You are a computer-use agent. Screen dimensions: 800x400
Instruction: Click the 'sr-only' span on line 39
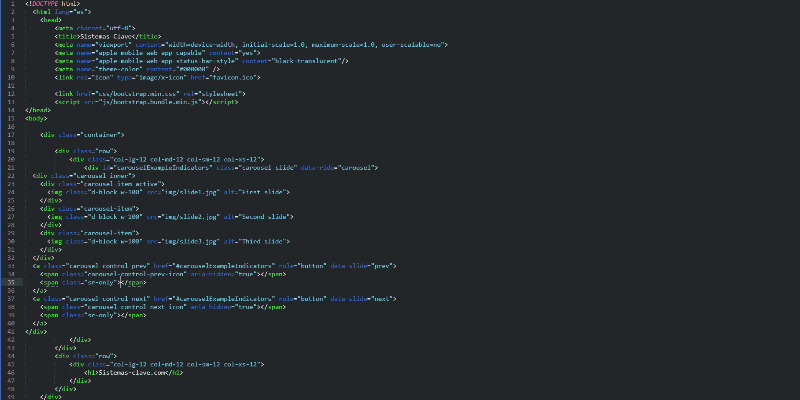pos(93,315)
